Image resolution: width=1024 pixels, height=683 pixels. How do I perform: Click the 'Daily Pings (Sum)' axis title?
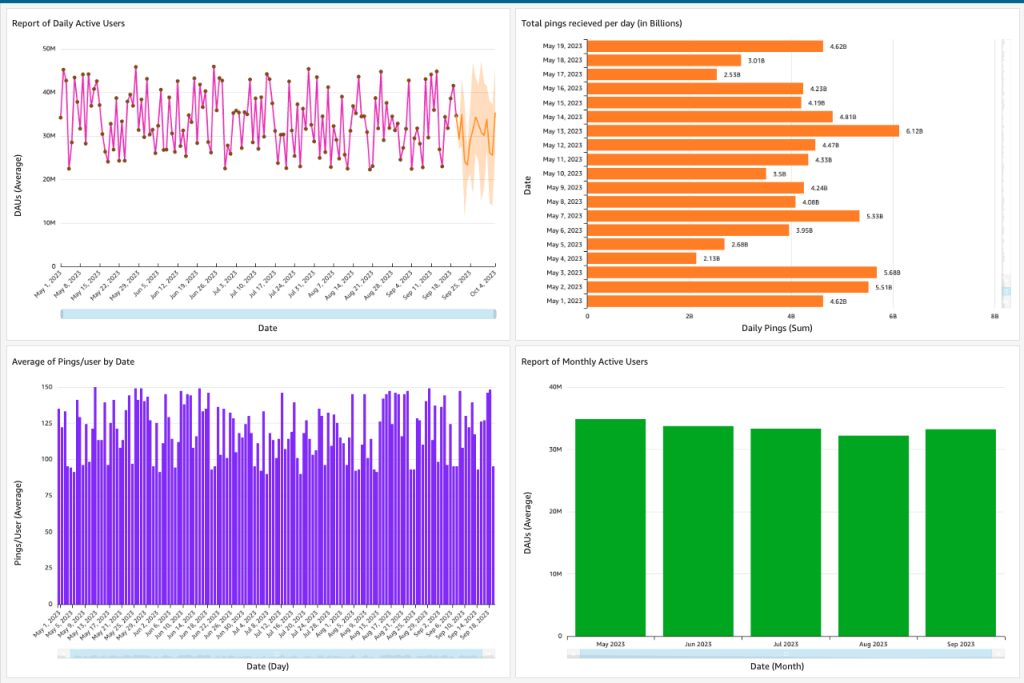776,328
